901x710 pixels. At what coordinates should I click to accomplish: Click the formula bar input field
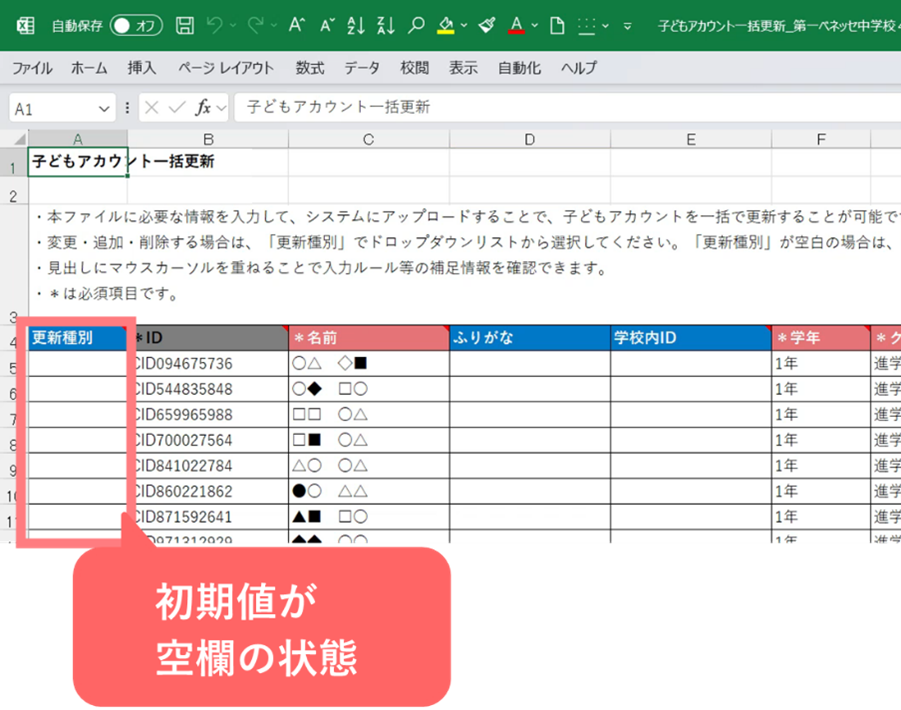pyautogui.click(x=560, y=108)
